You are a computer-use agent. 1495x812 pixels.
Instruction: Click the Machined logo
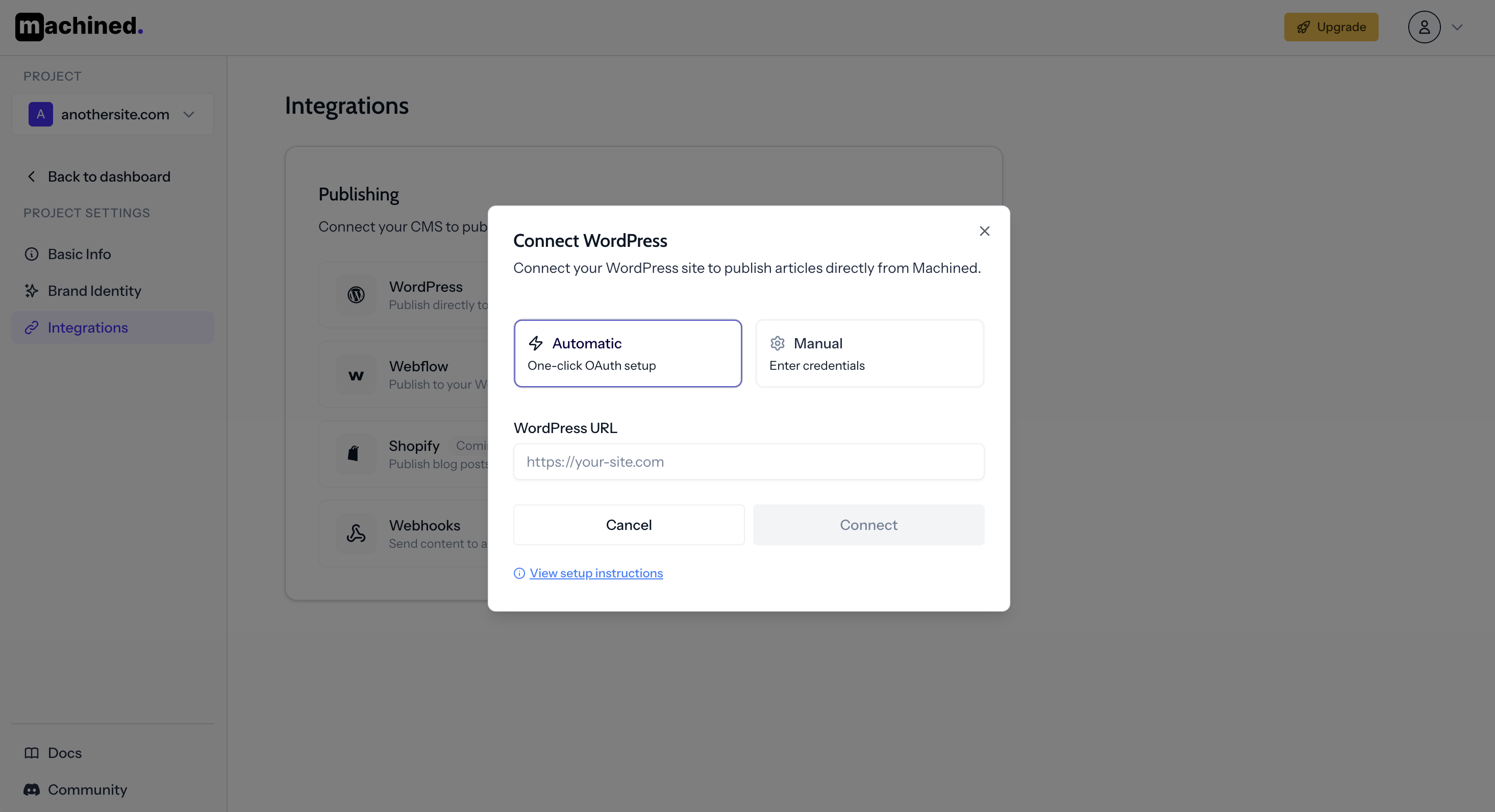[x=79, y=27]
